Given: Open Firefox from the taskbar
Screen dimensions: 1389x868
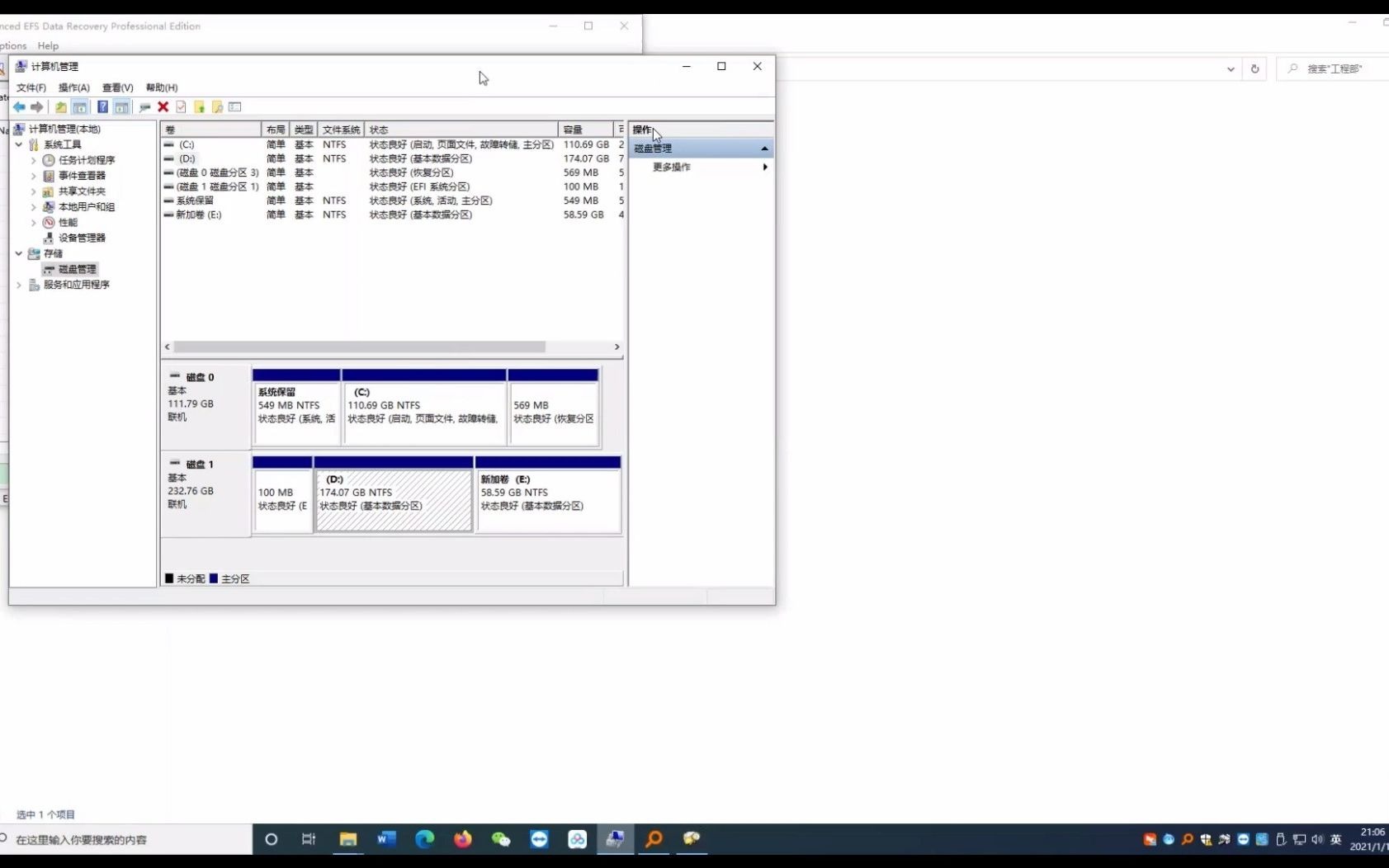Looking at the screenshot, I should [463, 839].
